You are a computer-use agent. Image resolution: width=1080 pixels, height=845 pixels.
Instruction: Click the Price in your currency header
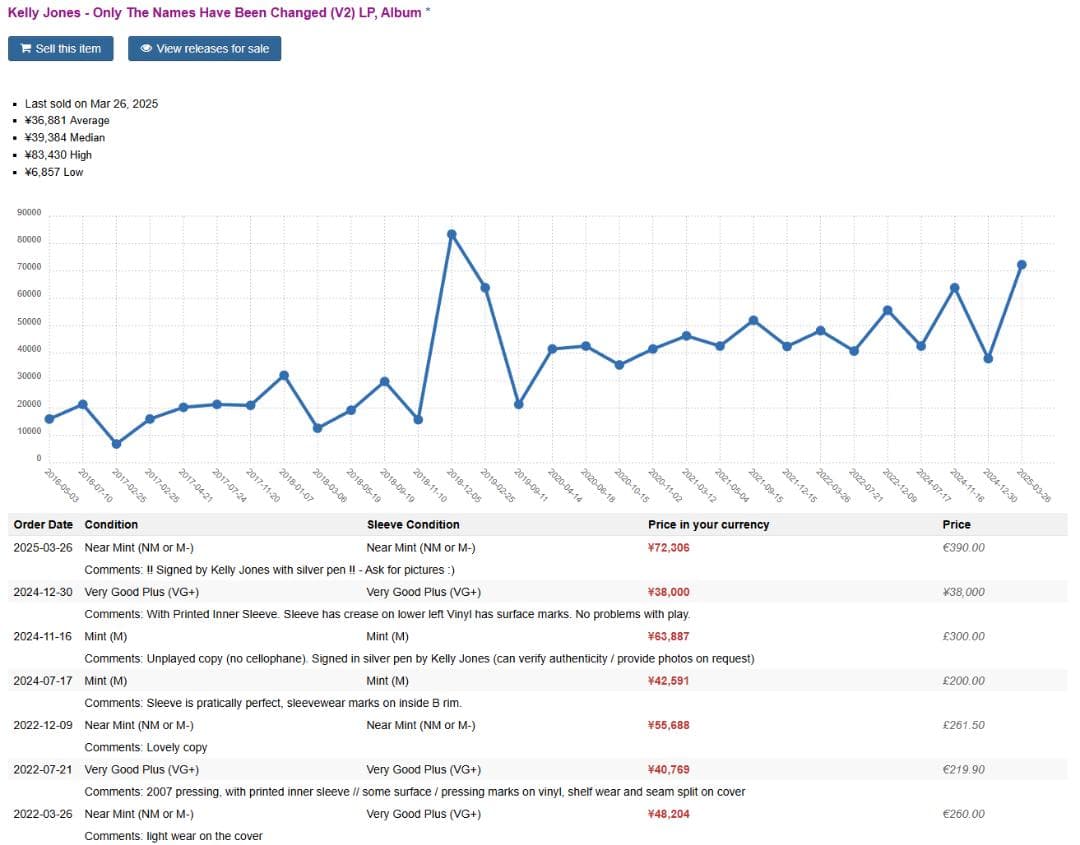(708, 524)
